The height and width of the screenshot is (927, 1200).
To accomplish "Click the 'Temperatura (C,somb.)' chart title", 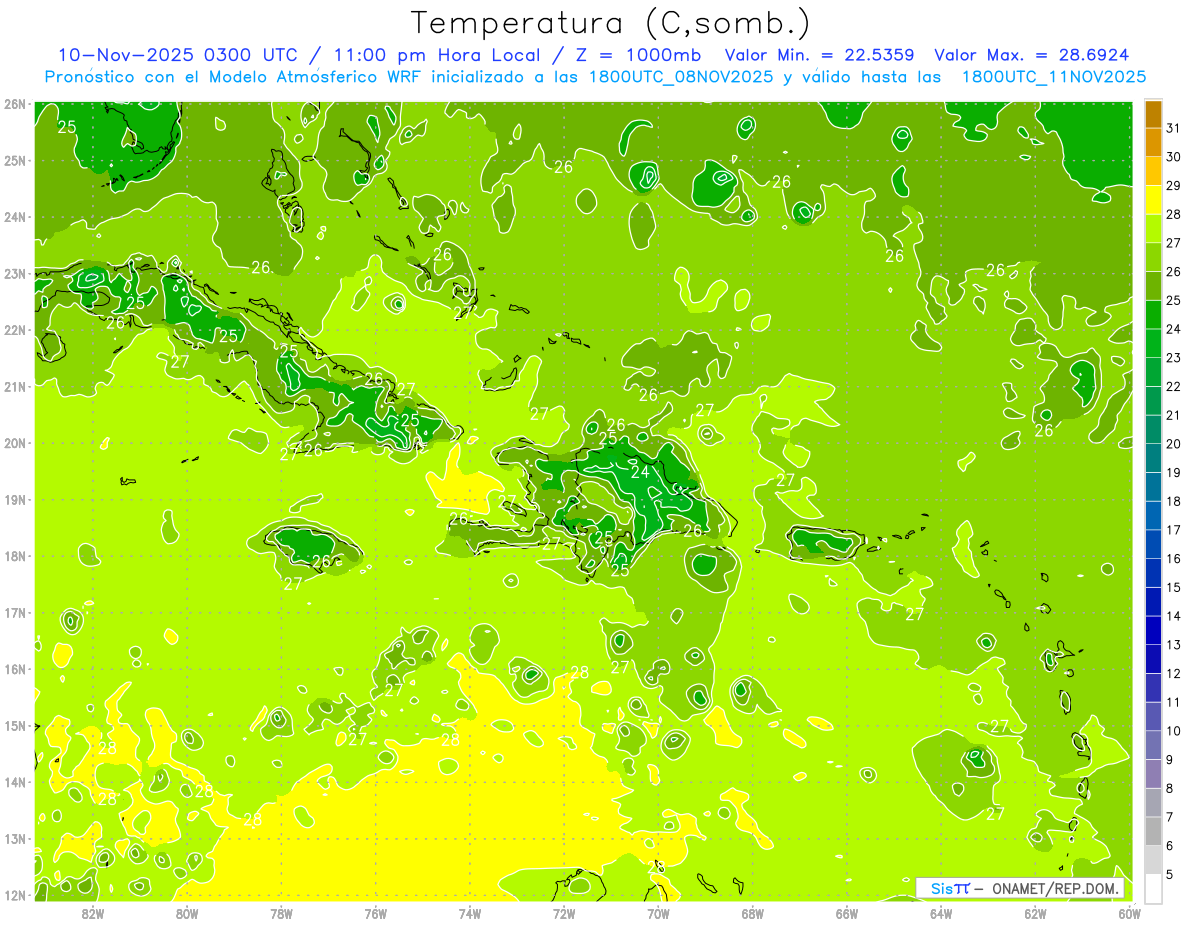I will [x=610, y=23].
